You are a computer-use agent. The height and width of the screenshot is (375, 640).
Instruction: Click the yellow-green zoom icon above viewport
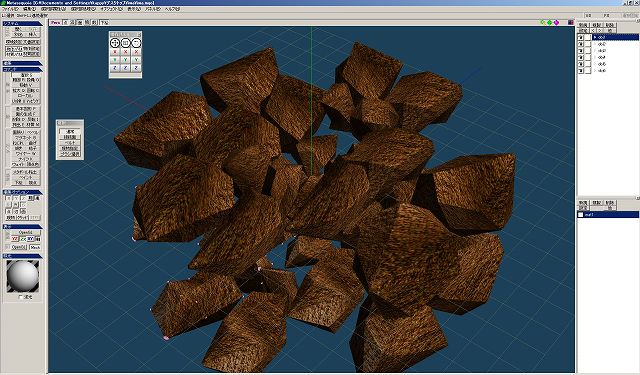tap(542, 22)
